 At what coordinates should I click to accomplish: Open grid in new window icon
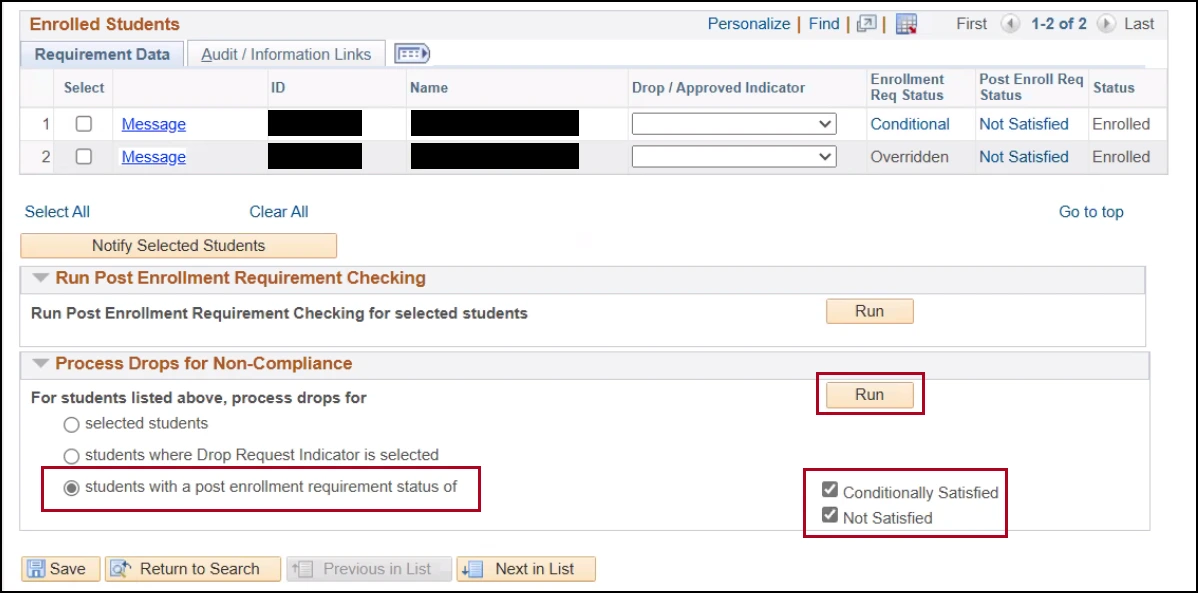coord(866,24)
